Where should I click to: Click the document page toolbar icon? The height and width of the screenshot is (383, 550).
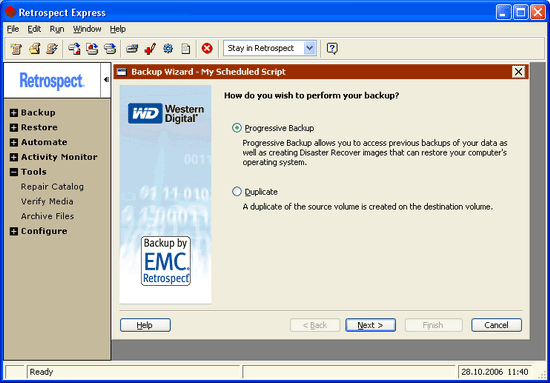pos(186,48)
